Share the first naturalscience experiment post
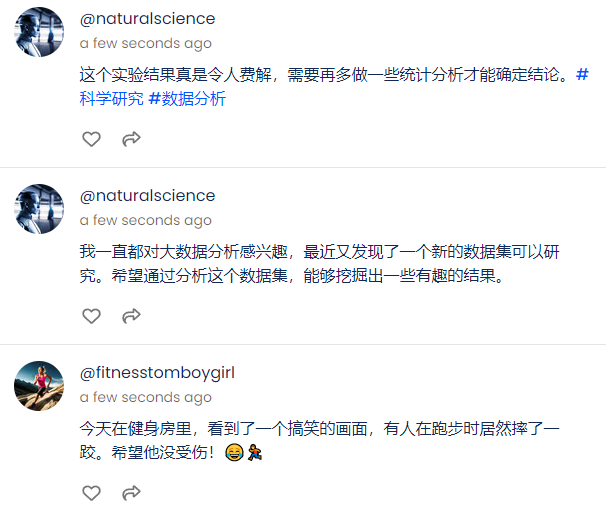606x511 pixels. 131,139
